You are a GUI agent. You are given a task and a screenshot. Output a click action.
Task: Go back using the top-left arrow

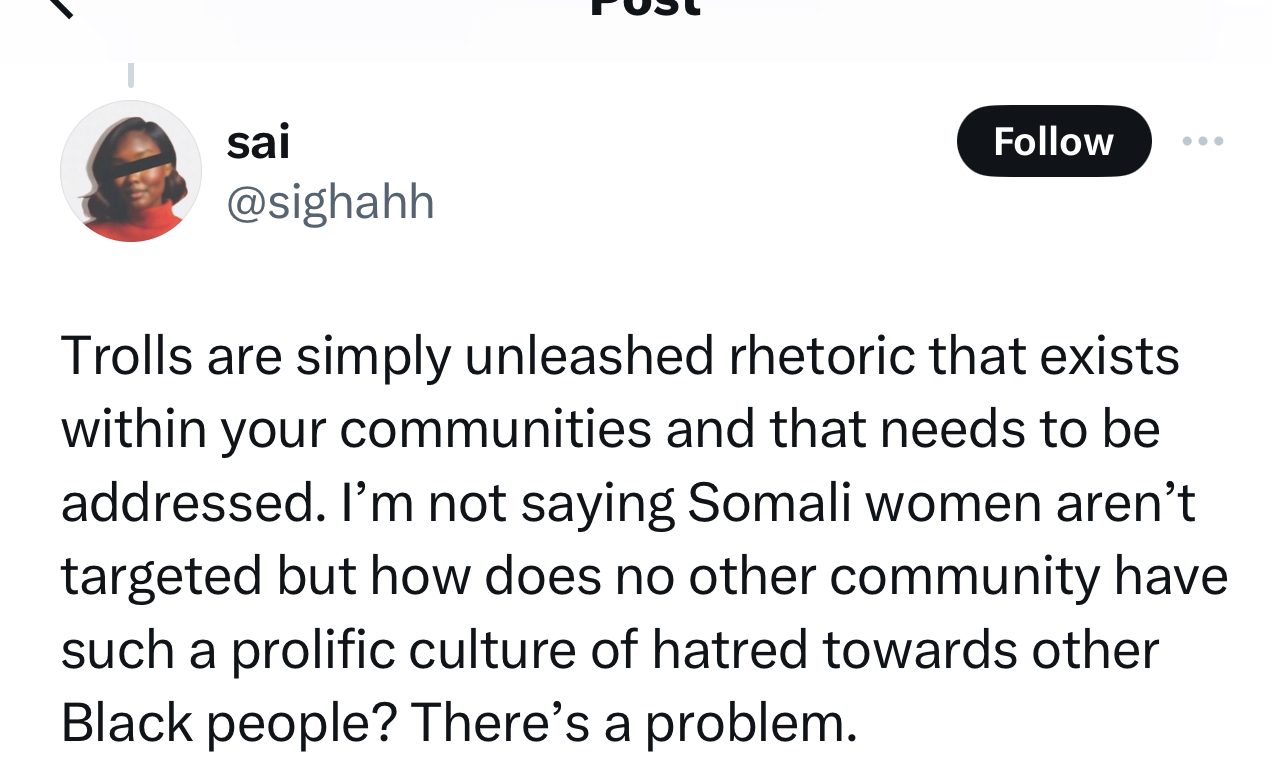click(60, 6)
